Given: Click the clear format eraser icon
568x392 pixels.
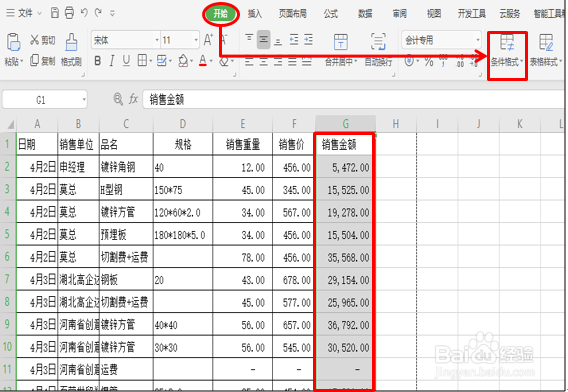Looking at the screenshot, I should click(x=224, y=61).
